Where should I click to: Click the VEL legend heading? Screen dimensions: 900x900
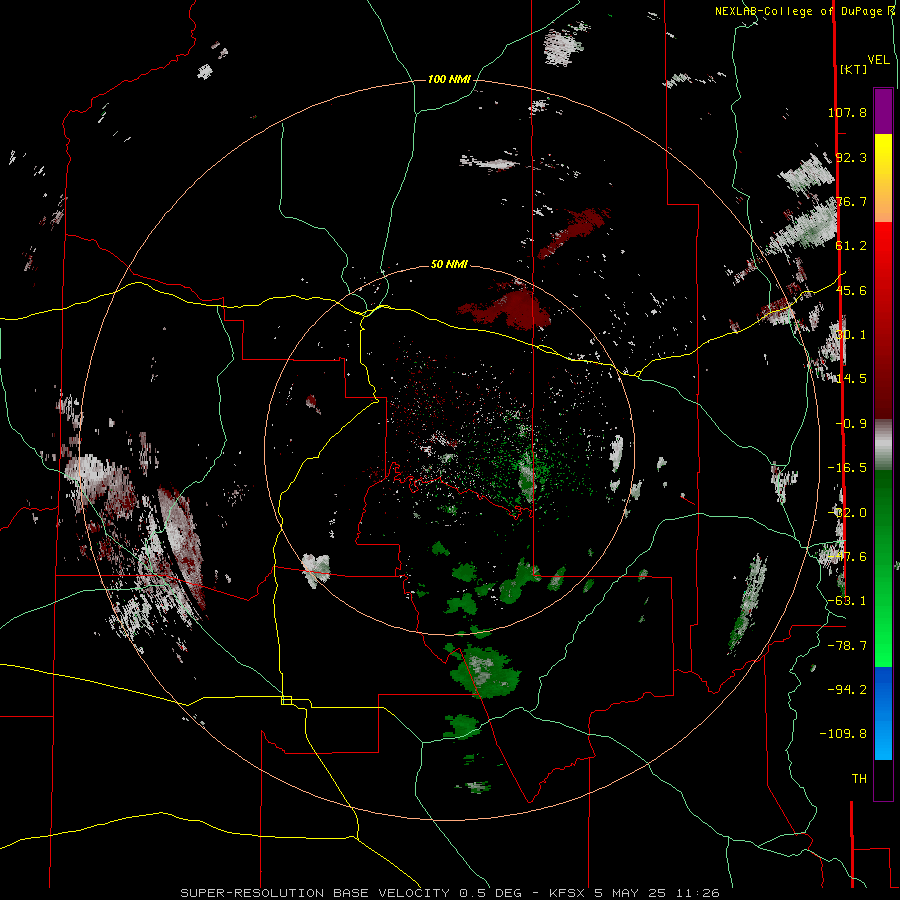(x=878, y=59)
